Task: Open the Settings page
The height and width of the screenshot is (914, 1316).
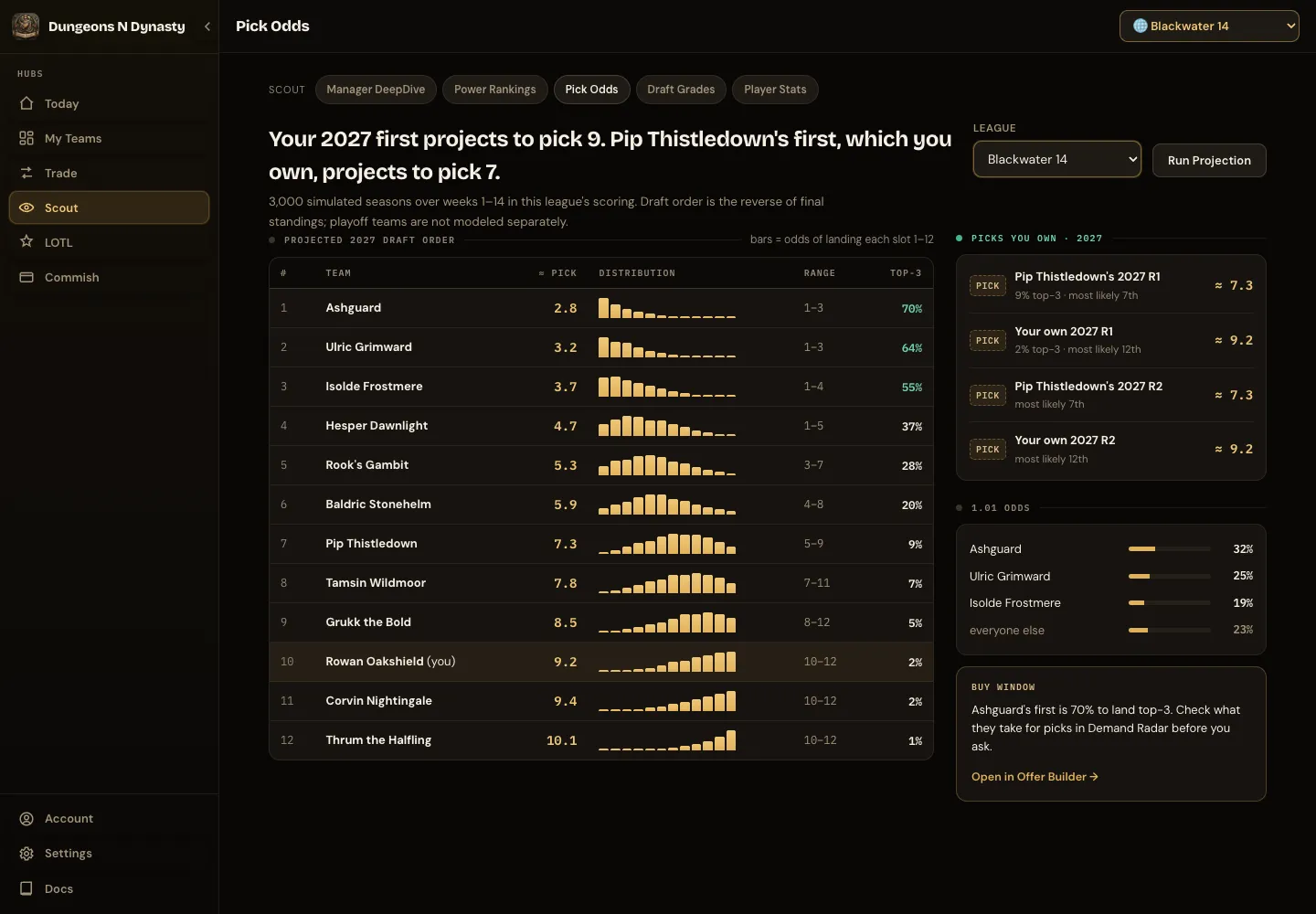Action: click(109, 854)
